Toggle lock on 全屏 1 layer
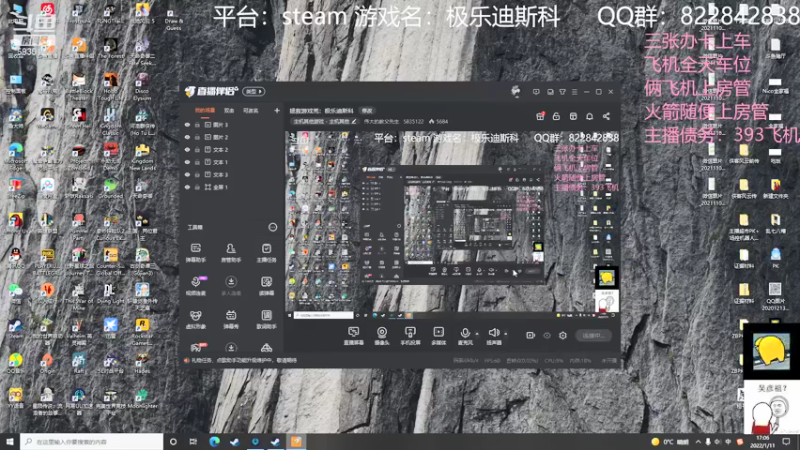This screenshot has width=800, height=450. (197, 187)
